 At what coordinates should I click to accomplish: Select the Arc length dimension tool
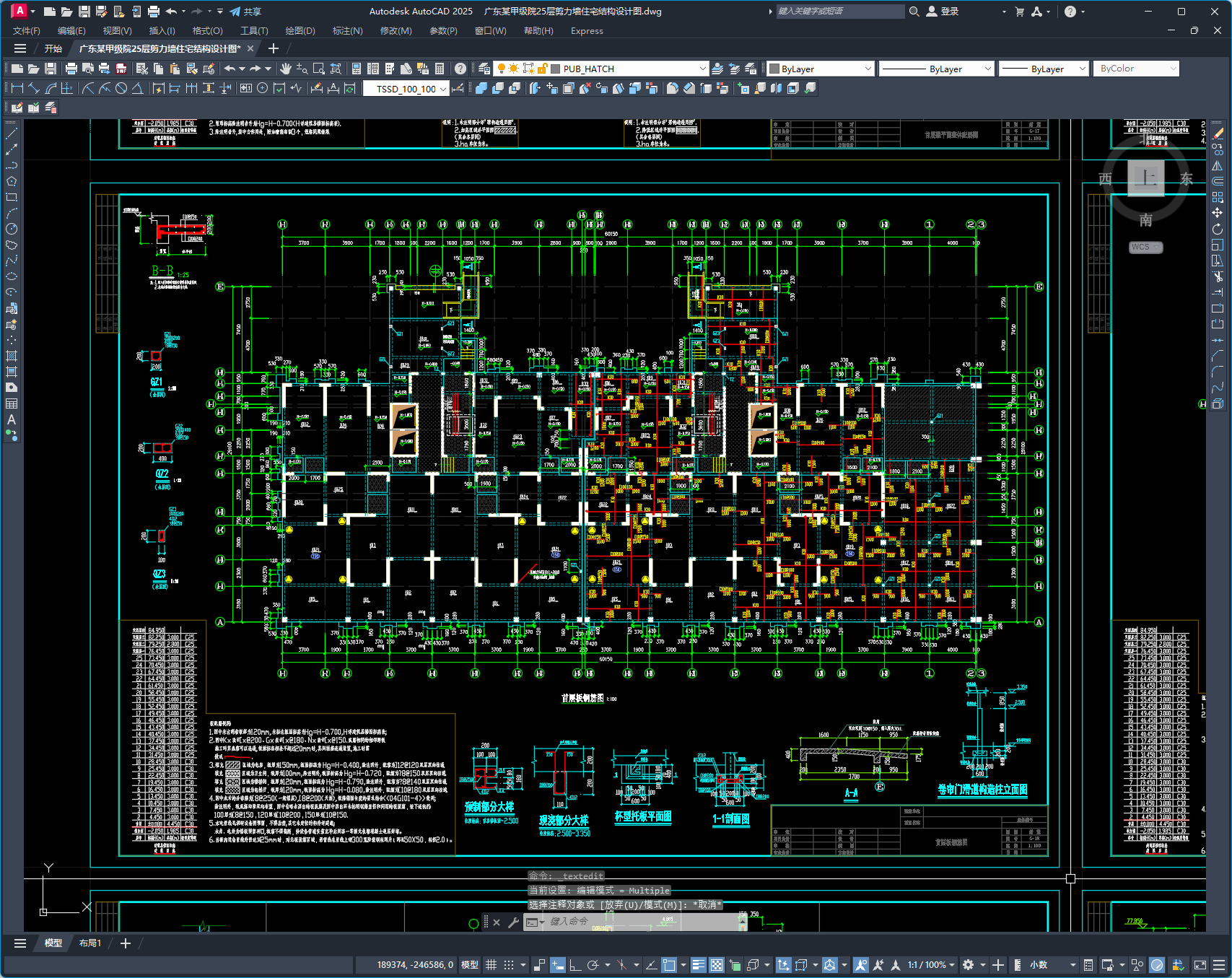pos(51,88)
